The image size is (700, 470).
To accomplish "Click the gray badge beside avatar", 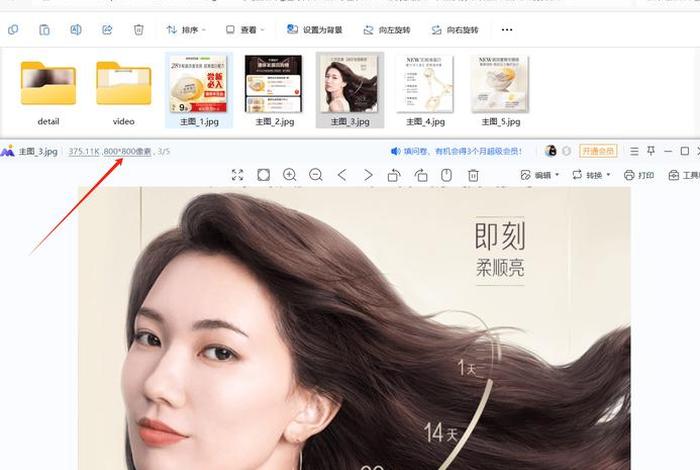I will [x=567, y=151].
